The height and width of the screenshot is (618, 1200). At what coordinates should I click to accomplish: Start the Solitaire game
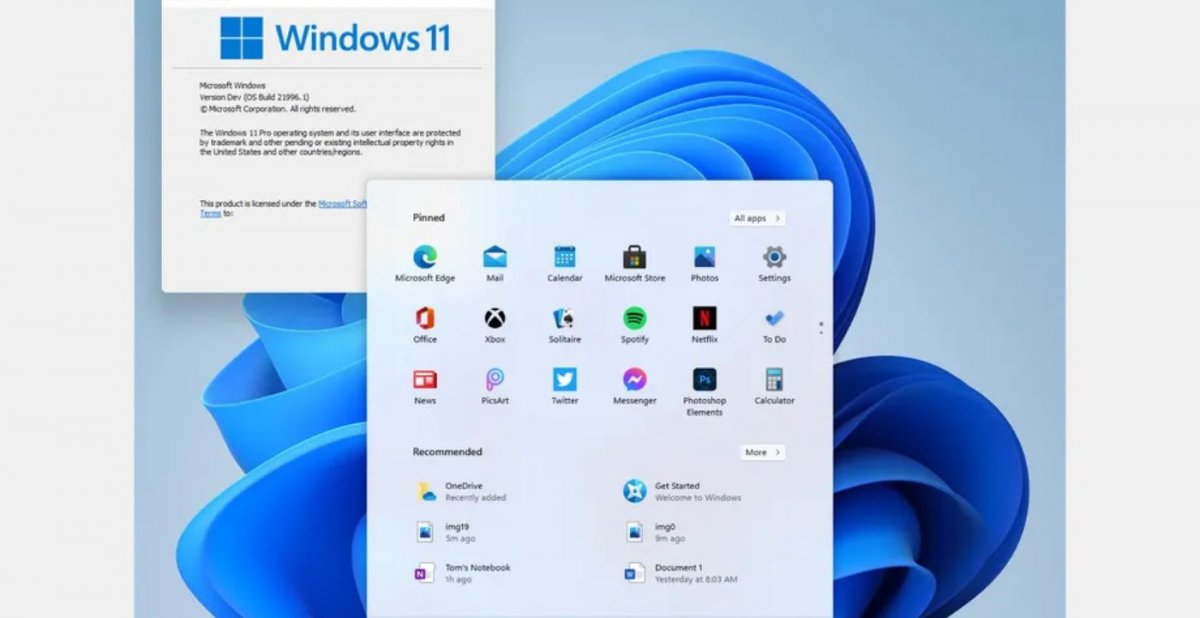565,319
